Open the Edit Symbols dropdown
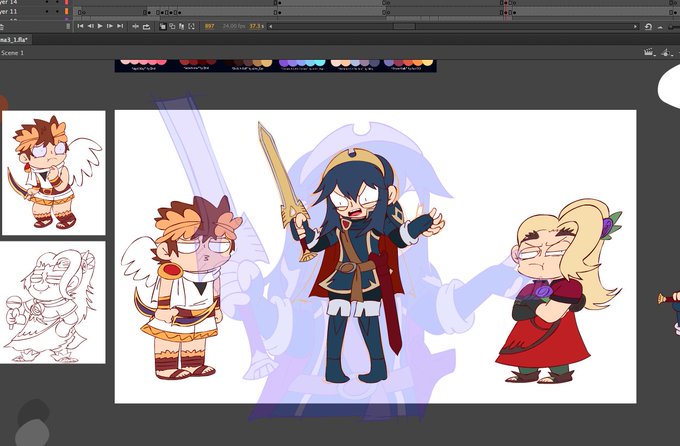Image resolution: width=680 pixels, height=446 pixels. (x=667, y=52)
